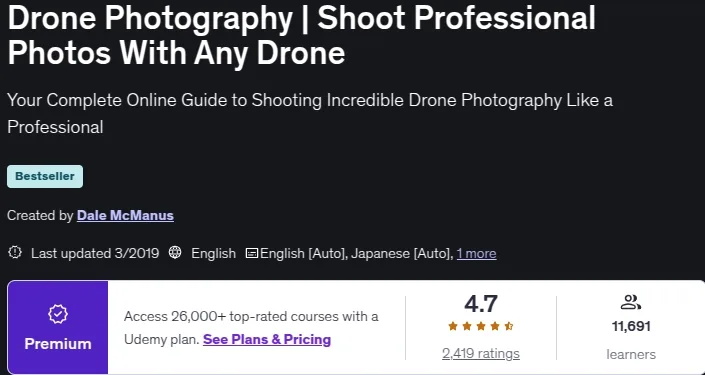Click the Bestseller badge
This screenshot has height=375, width=705.
[45, 176]
